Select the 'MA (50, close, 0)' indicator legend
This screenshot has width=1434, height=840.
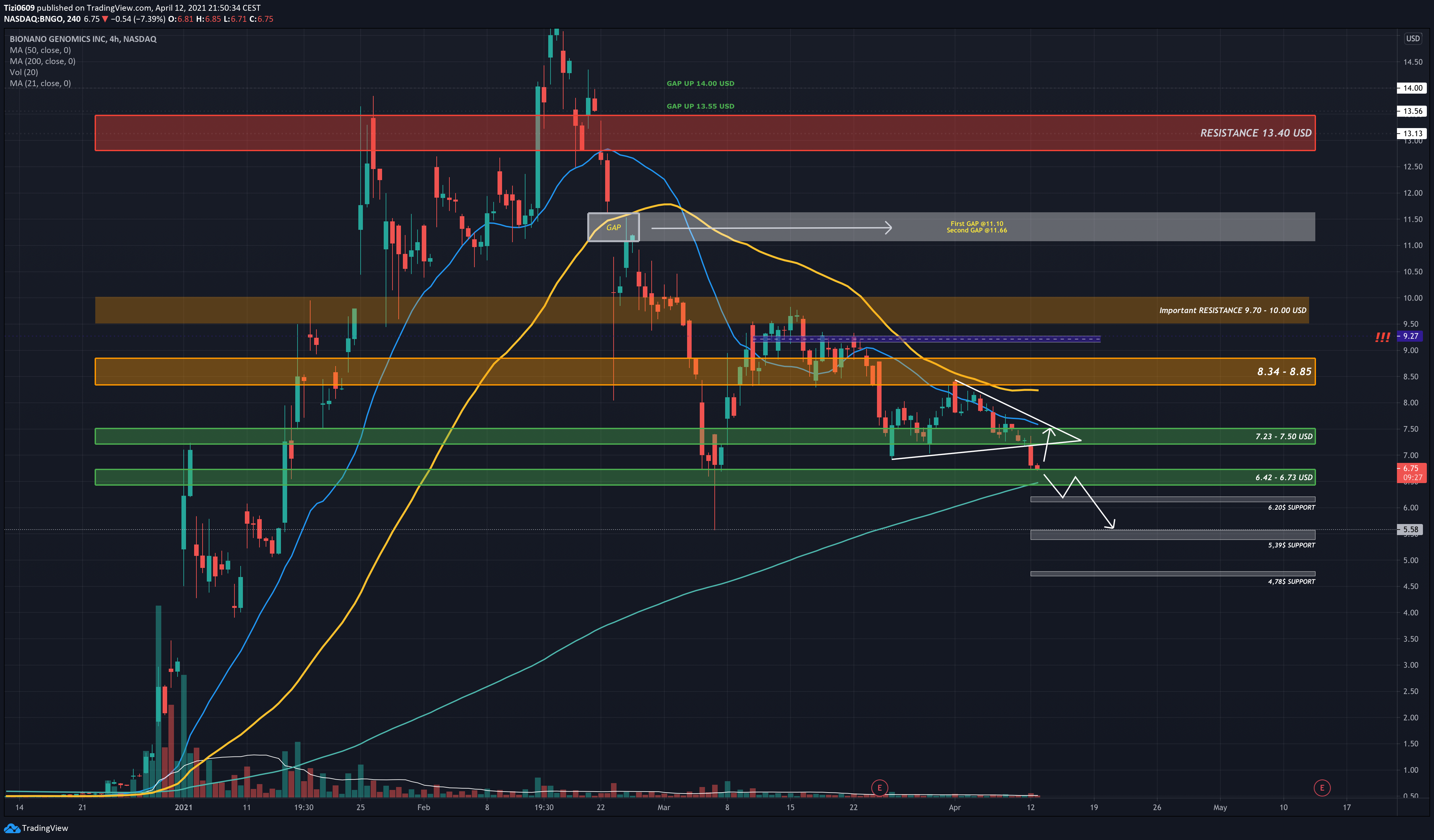pyautogui.click(x=40, y=50)
